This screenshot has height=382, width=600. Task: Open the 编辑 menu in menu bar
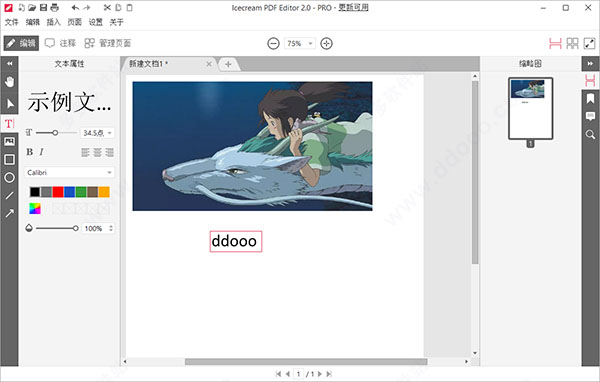[33, 22]
